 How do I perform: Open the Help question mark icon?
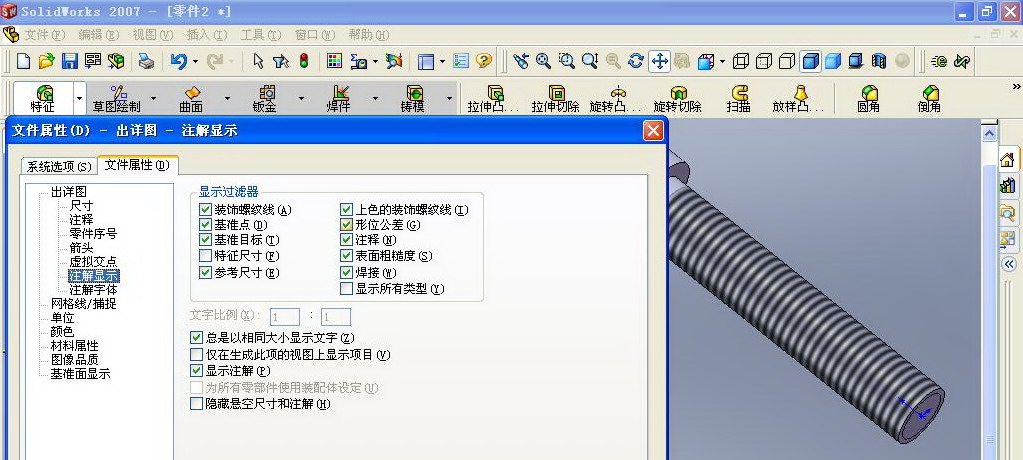483,61
